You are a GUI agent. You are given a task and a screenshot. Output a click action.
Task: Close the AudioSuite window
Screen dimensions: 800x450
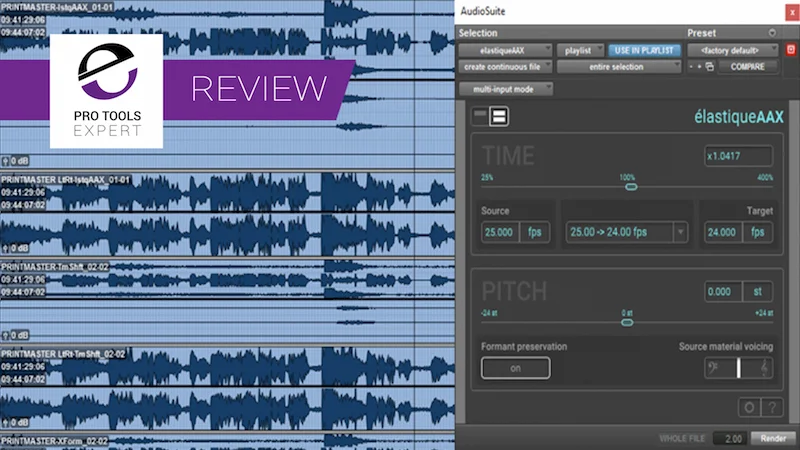(792, 12)
